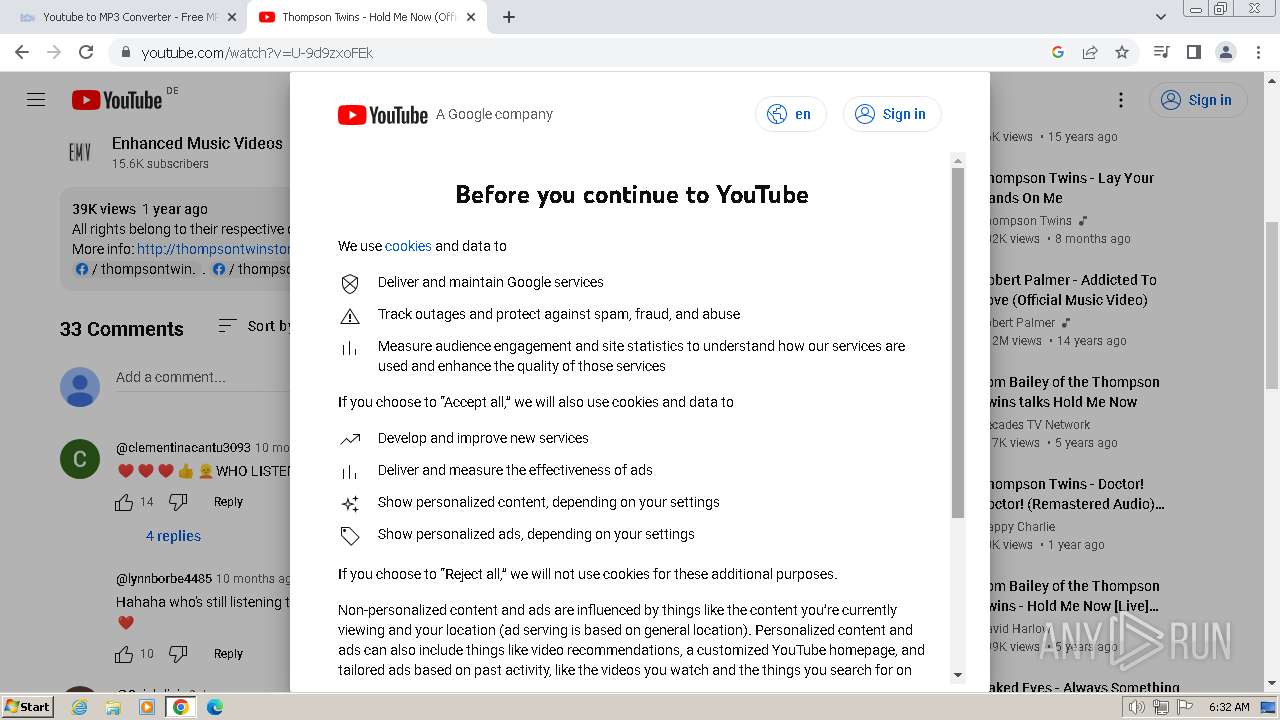Open YouTube settings three-dot menu

(x=1121, y=100)
